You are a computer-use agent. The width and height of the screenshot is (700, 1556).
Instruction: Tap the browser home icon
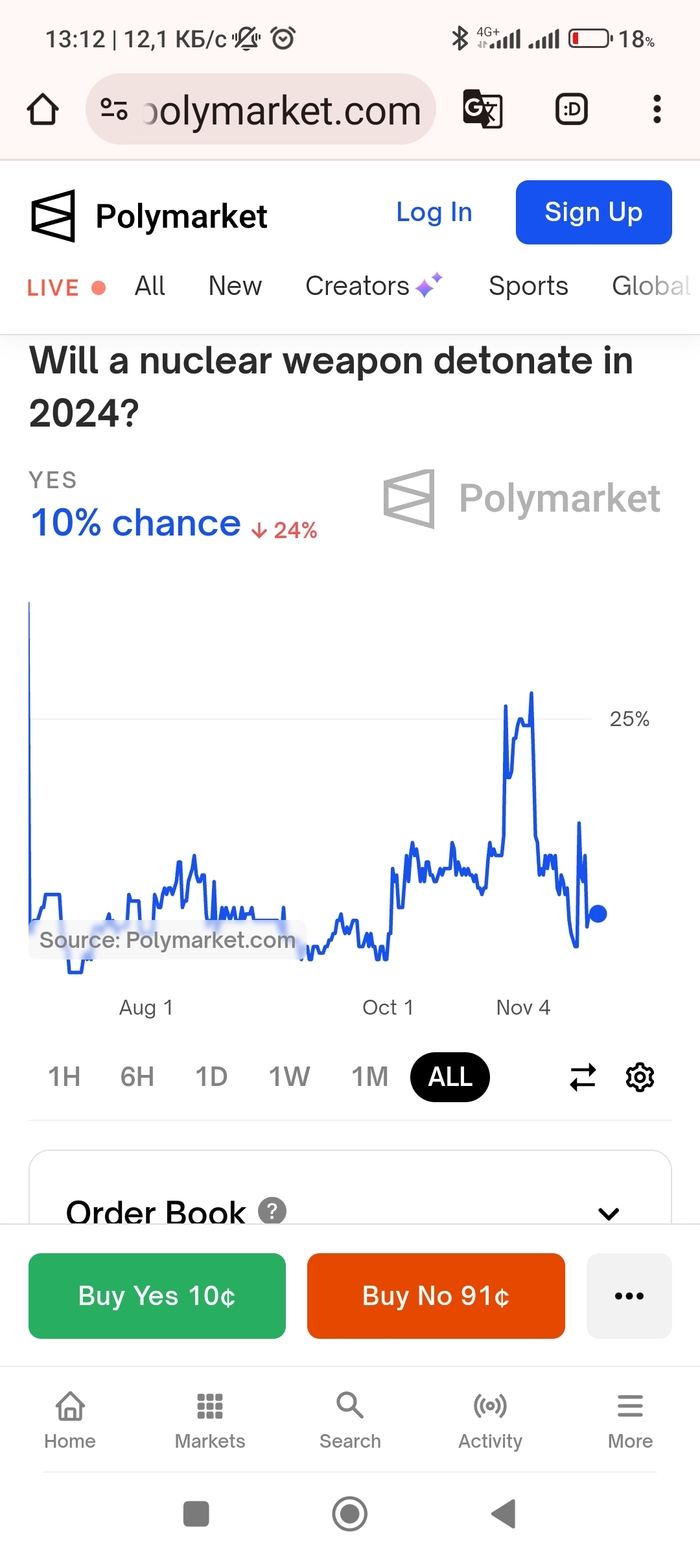[43, 110]
